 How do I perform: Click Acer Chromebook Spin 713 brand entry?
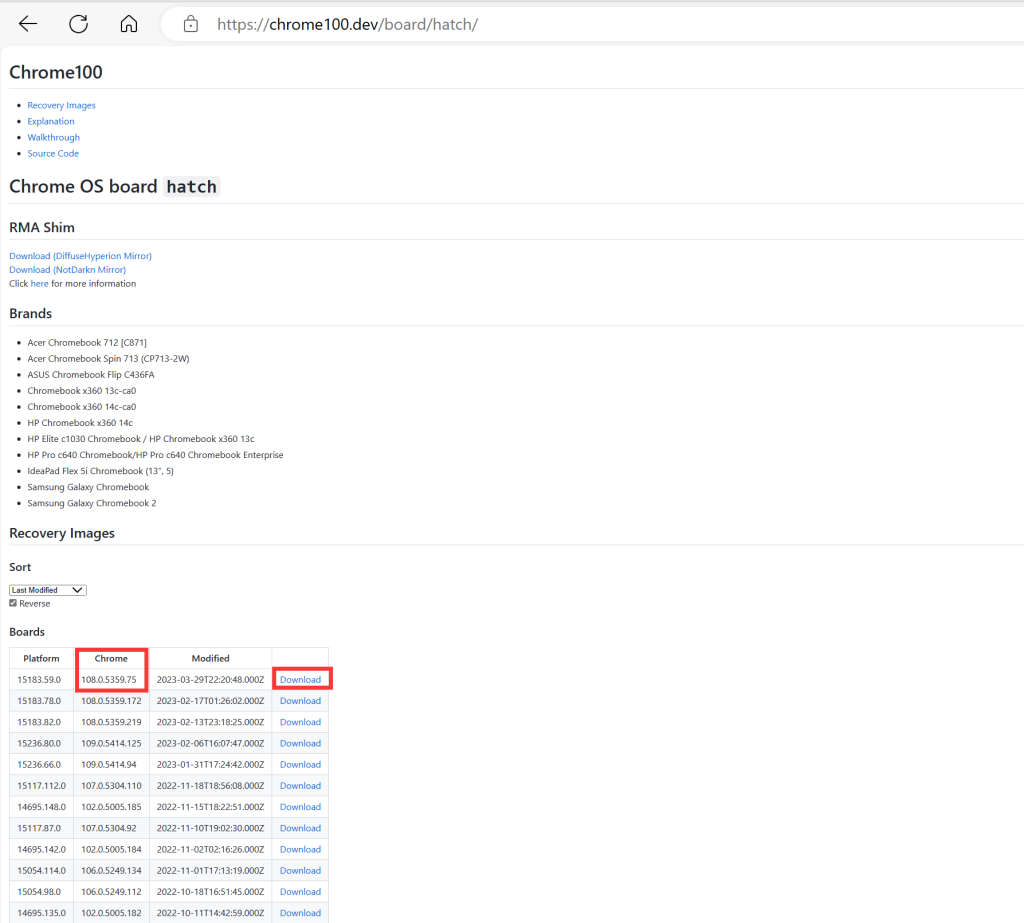pos(108,359)
